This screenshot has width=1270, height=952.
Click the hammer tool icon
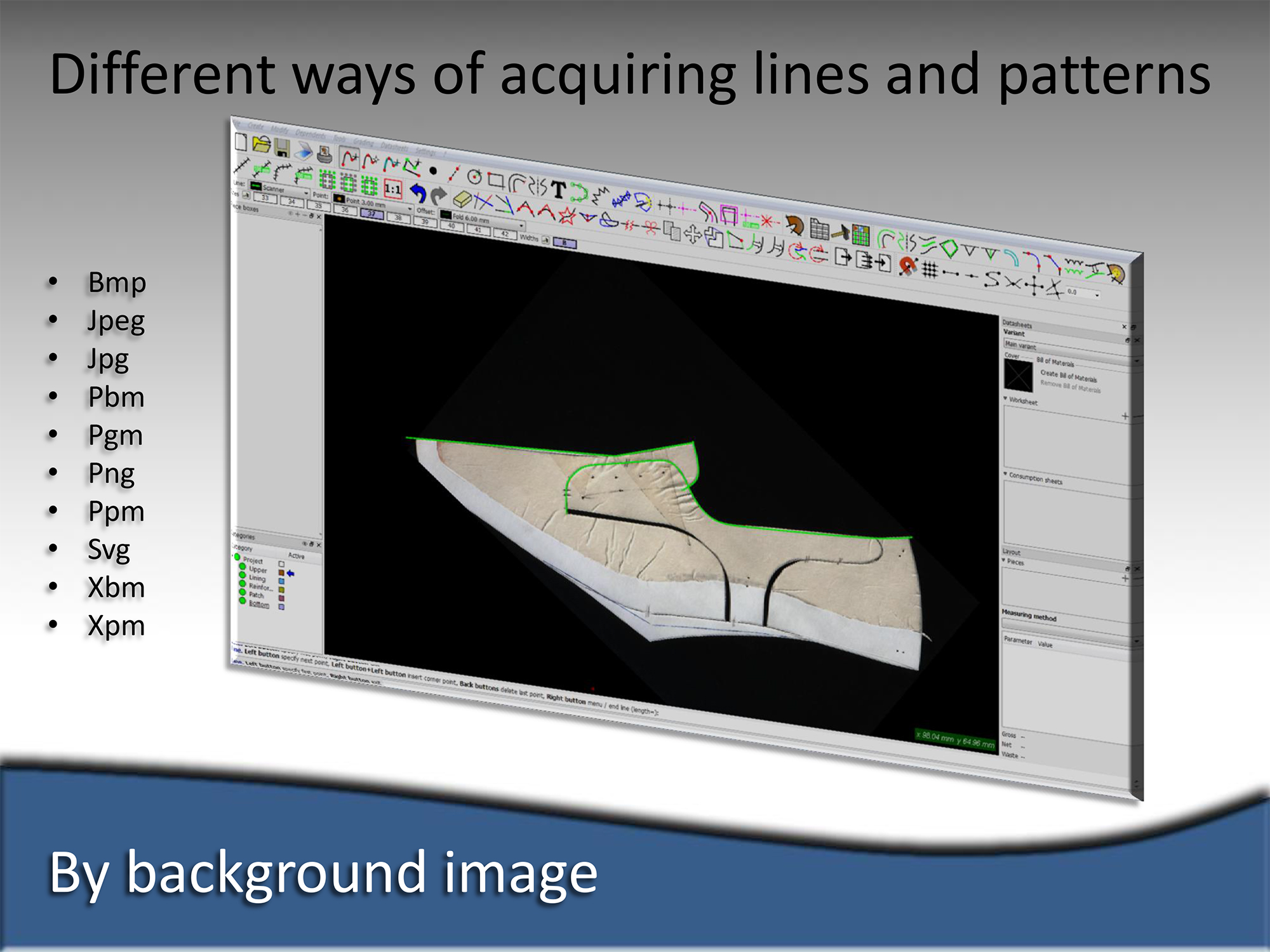tap(841, 233)
